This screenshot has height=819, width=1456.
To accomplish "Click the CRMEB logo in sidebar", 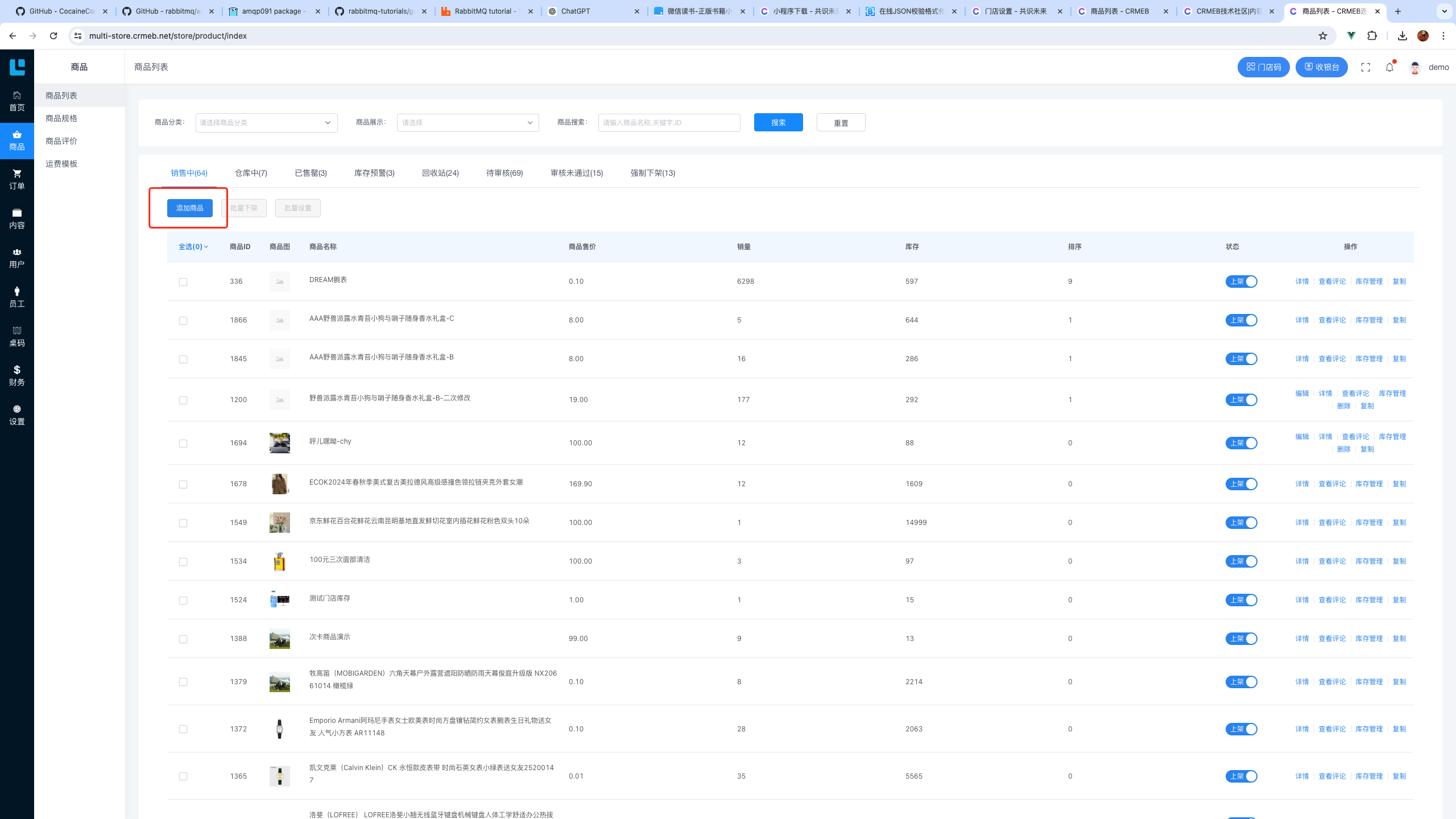I will tap(17, 67).
